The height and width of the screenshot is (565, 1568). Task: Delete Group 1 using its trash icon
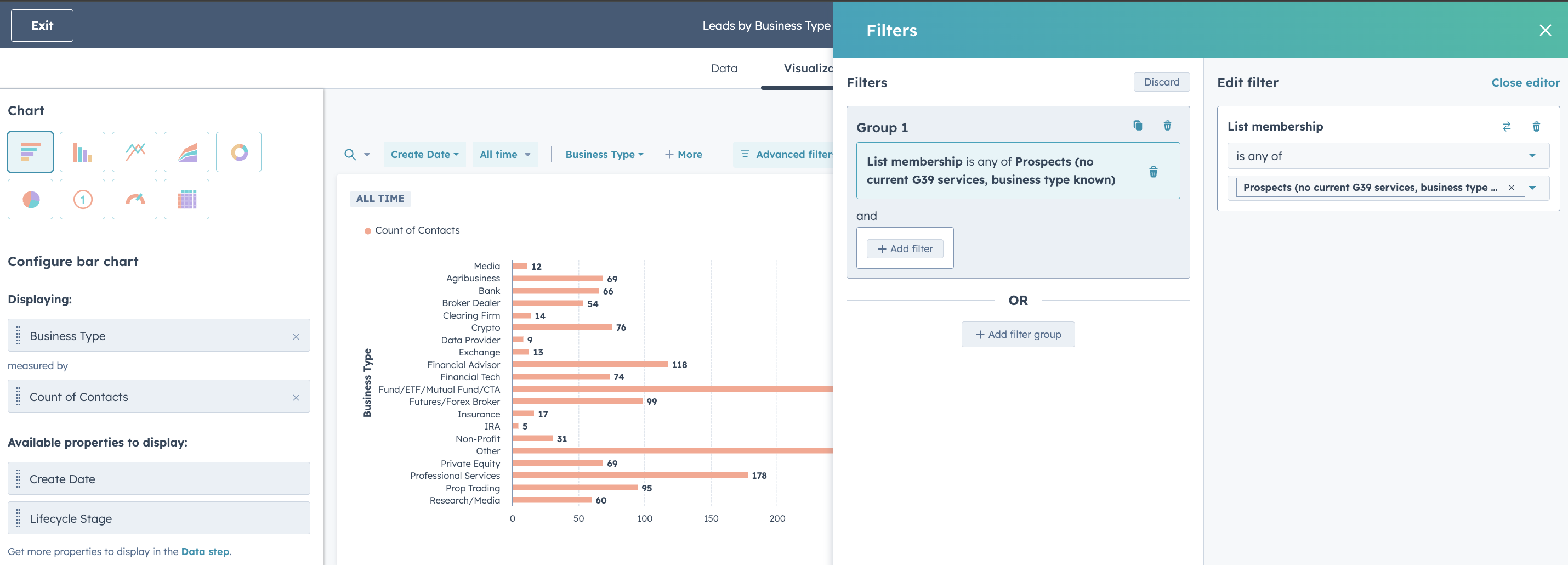click(x=1167, y=126)
